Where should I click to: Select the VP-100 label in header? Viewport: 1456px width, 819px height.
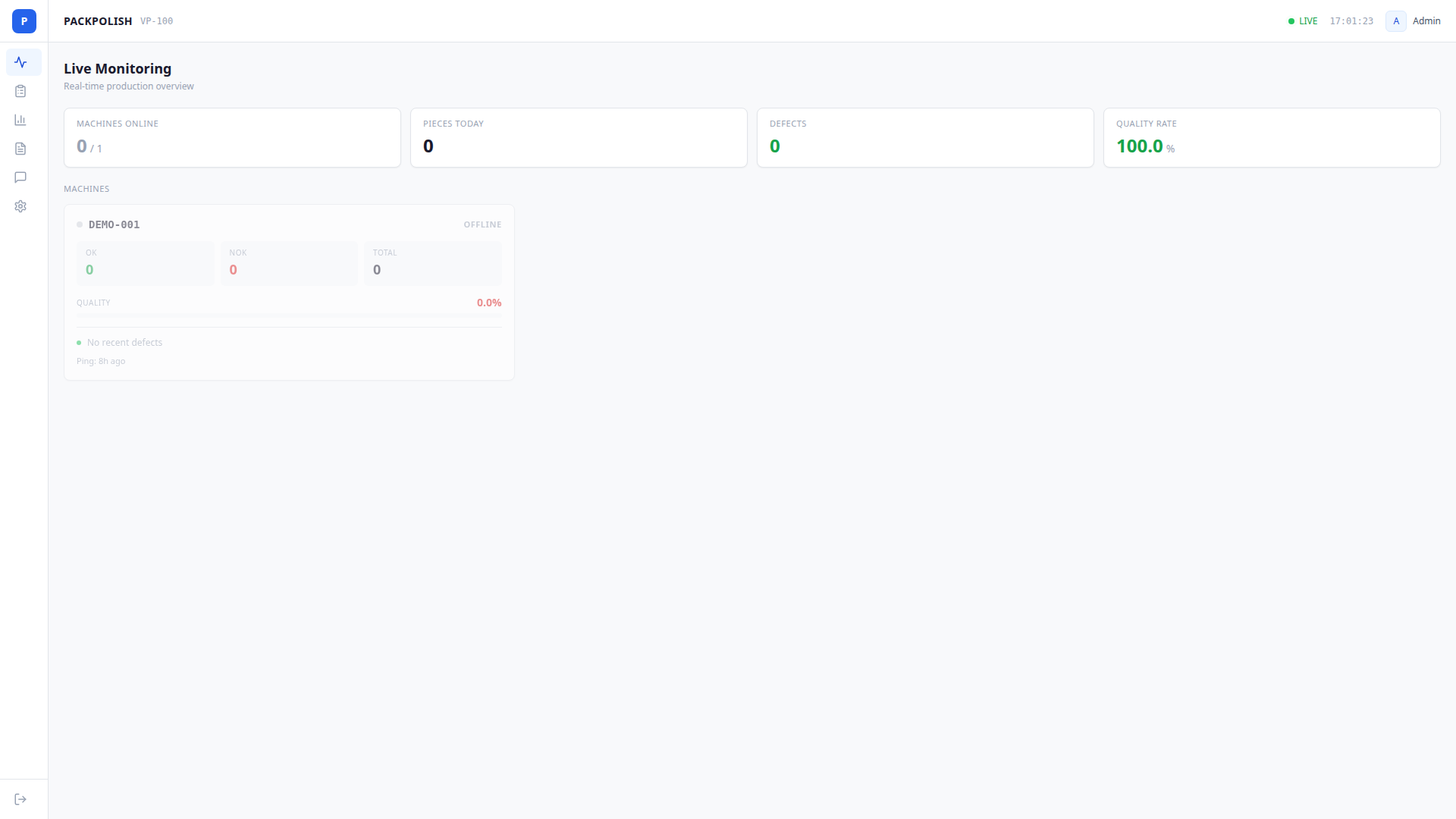[x=156, y=21]
